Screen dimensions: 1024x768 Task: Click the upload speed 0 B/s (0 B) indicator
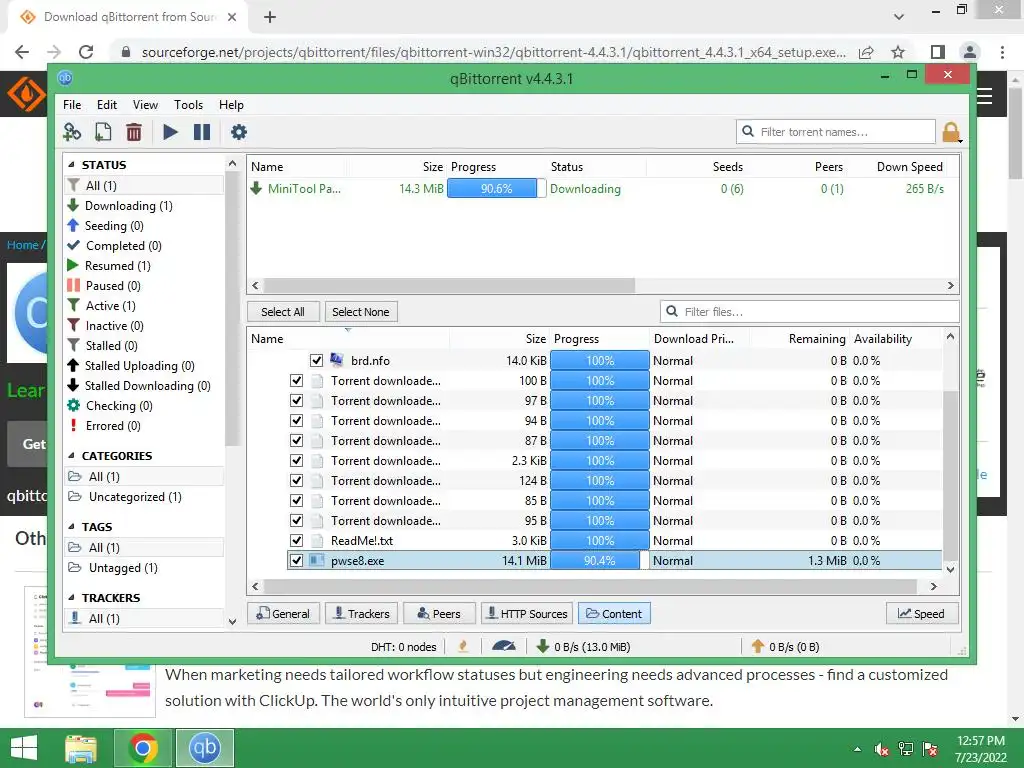coord(786,647)
